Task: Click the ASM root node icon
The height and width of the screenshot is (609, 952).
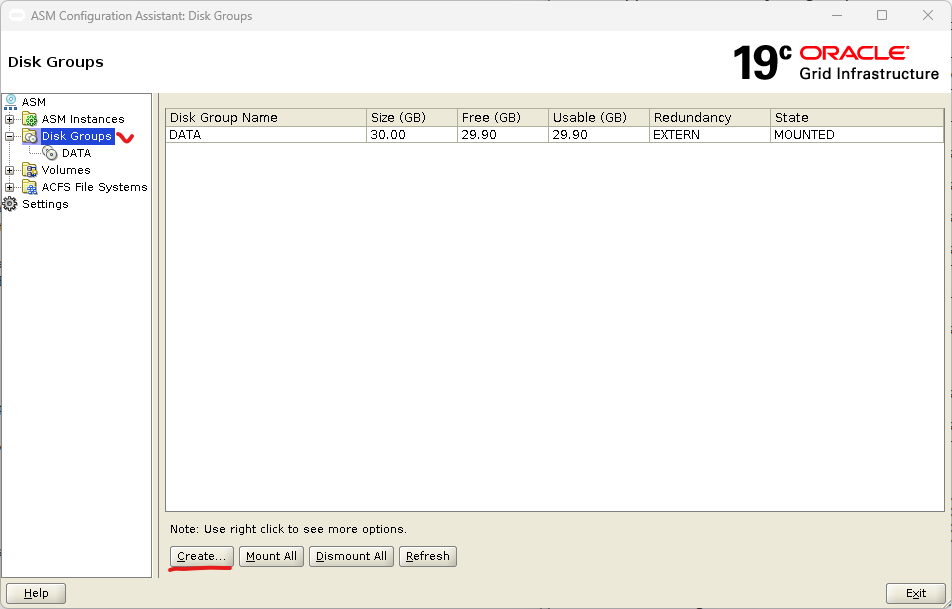Action: (11, 102)
